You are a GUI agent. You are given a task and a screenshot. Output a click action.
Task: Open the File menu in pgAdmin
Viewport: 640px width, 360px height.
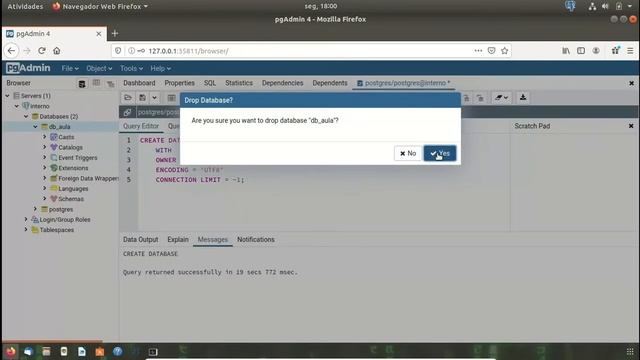pos(70,69)
